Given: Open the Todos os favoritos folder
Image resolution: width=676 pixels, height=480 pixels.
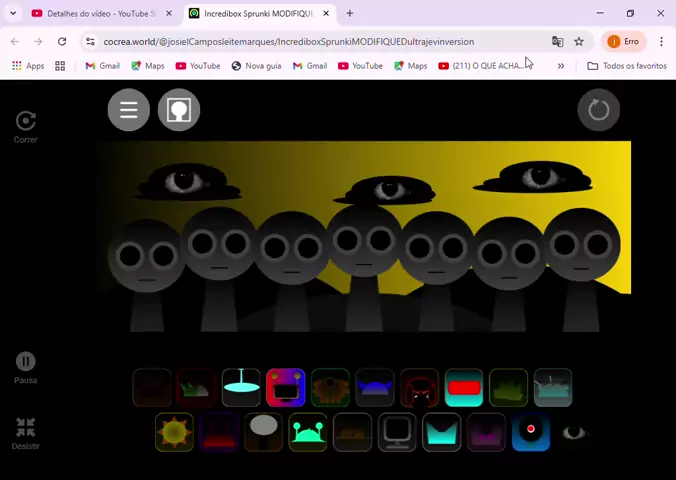Looking at the screenshot, I should click(x=627, y=66).
